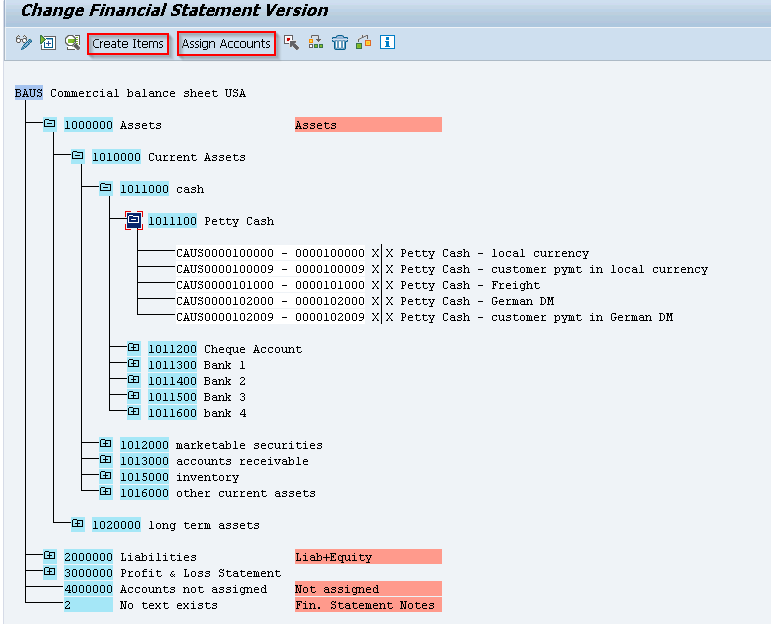Screen dimensions: 771x624
Task: Select item number 1020000
Action: pos(117,525)
